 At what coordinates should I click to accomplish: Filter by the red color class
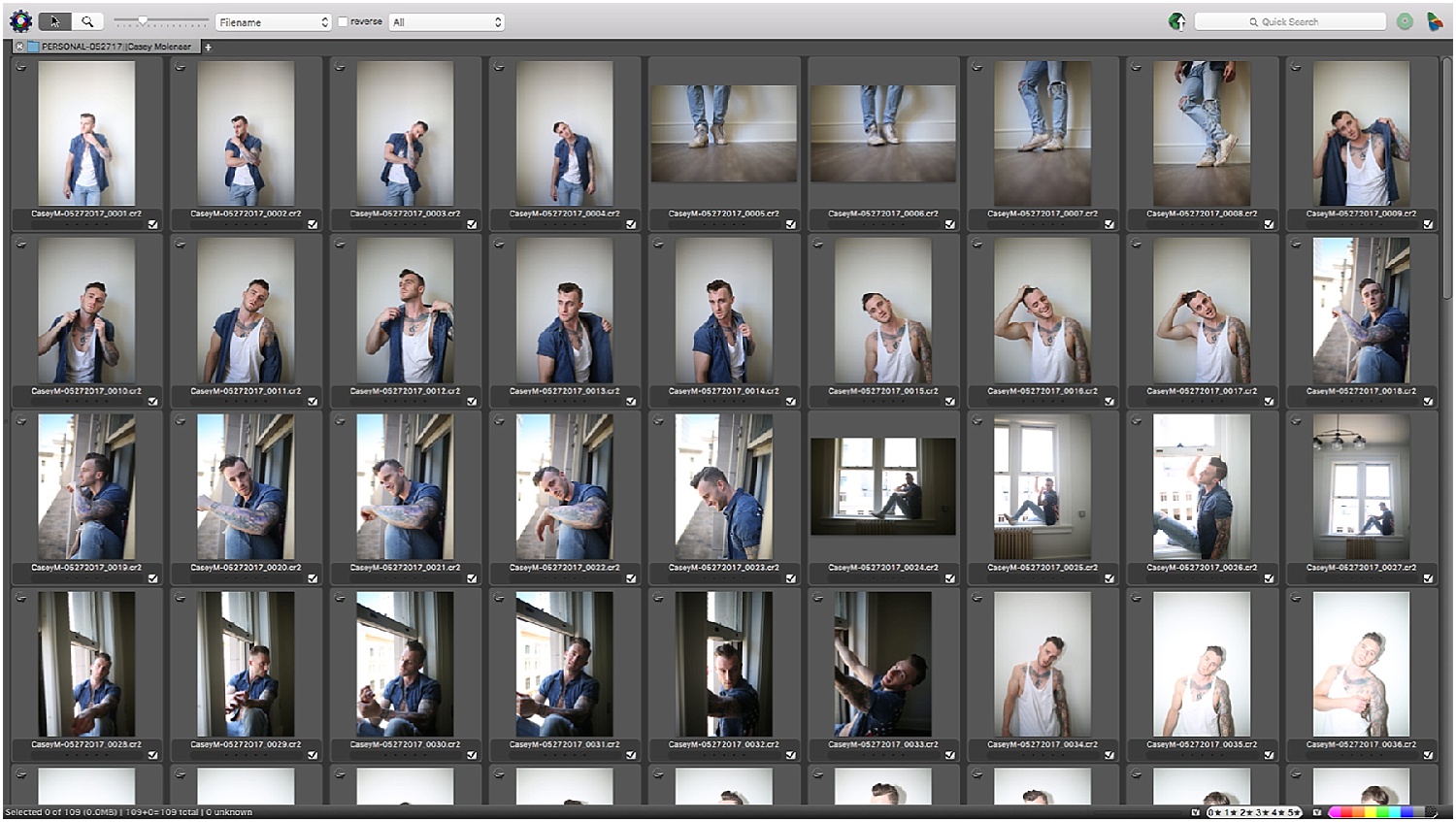pos(1346,812)
